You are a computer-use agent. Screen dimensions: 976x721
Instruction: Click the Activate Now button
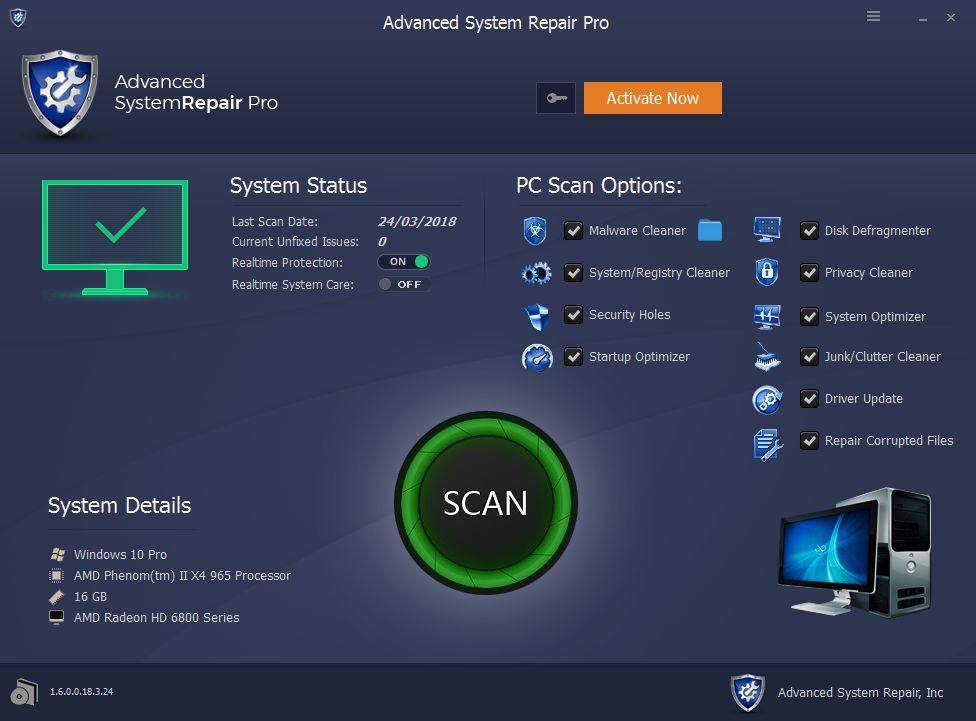point(653,98)
